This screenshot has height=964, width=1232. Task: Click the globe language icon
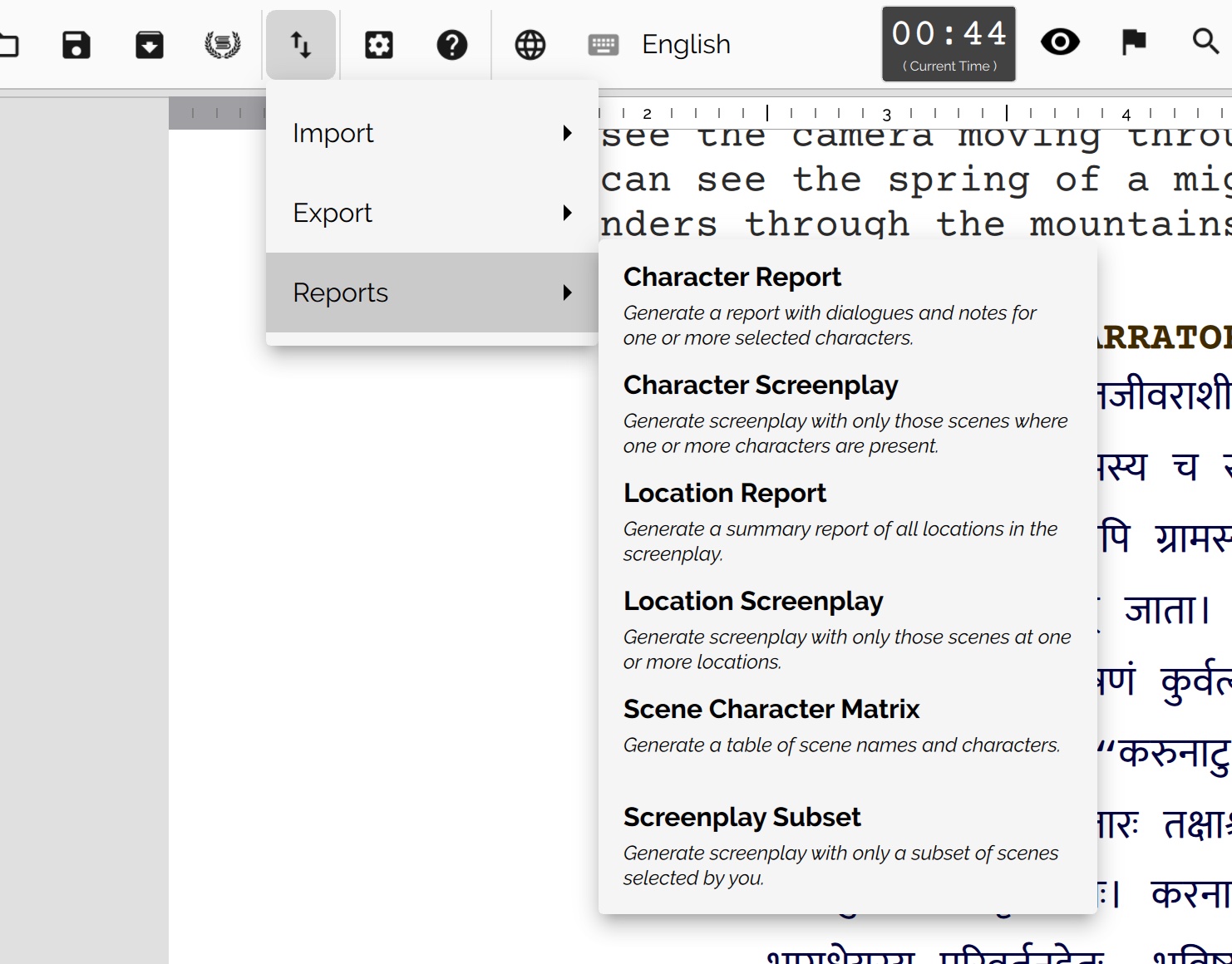[x=530, y=44]
